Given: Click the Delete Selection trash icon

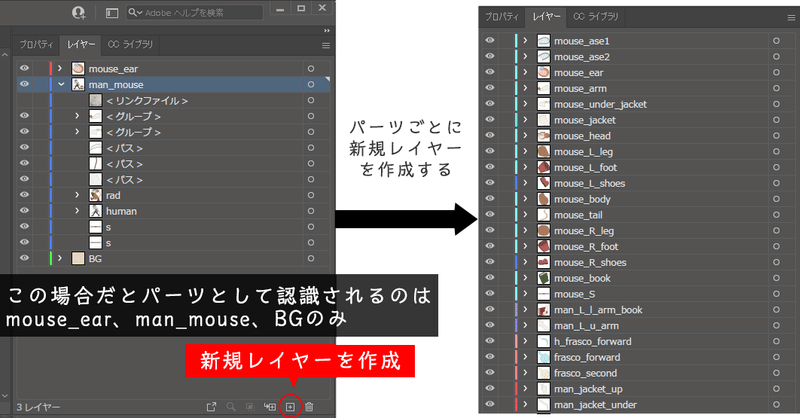Looking at the screenshot, I should 310,407.
